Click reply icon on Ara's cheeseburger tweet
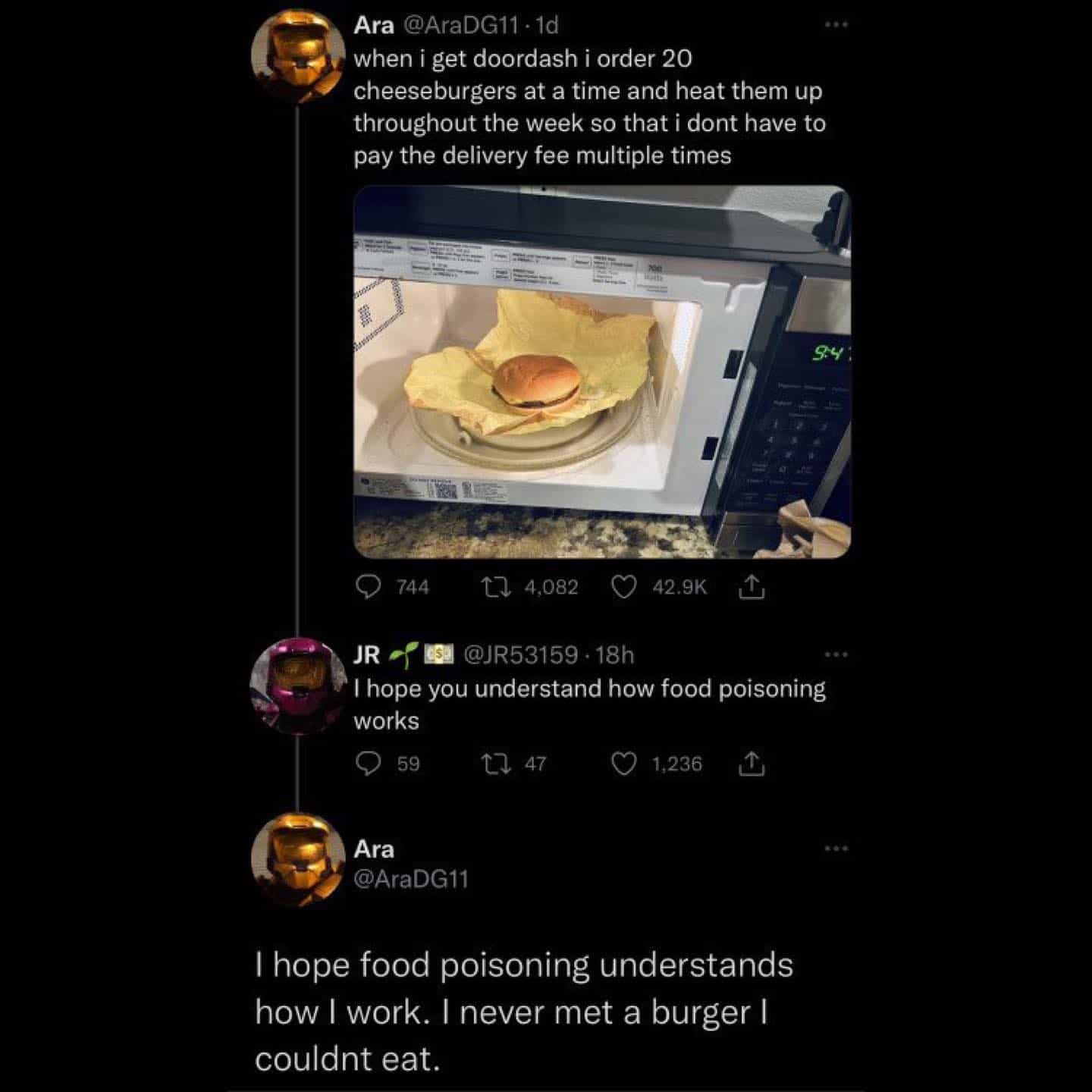 coord(369,587)
